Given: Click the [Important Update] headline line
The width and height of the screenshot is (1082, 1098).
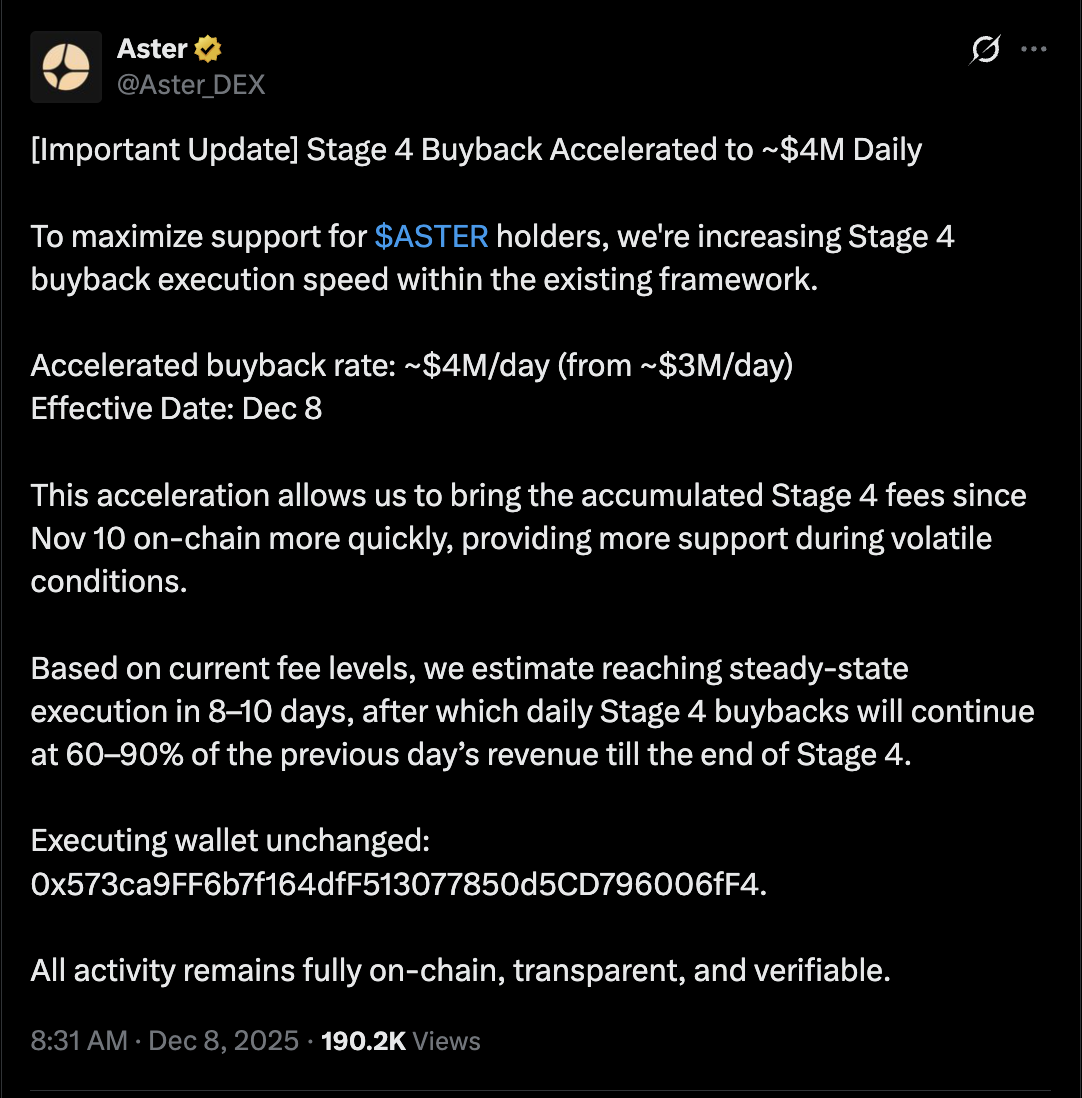Looking at the screenshot, I should click(476, 150).
